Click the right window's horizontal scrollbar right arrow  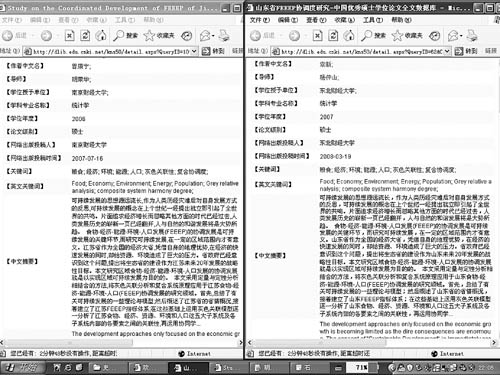(494, 342)
